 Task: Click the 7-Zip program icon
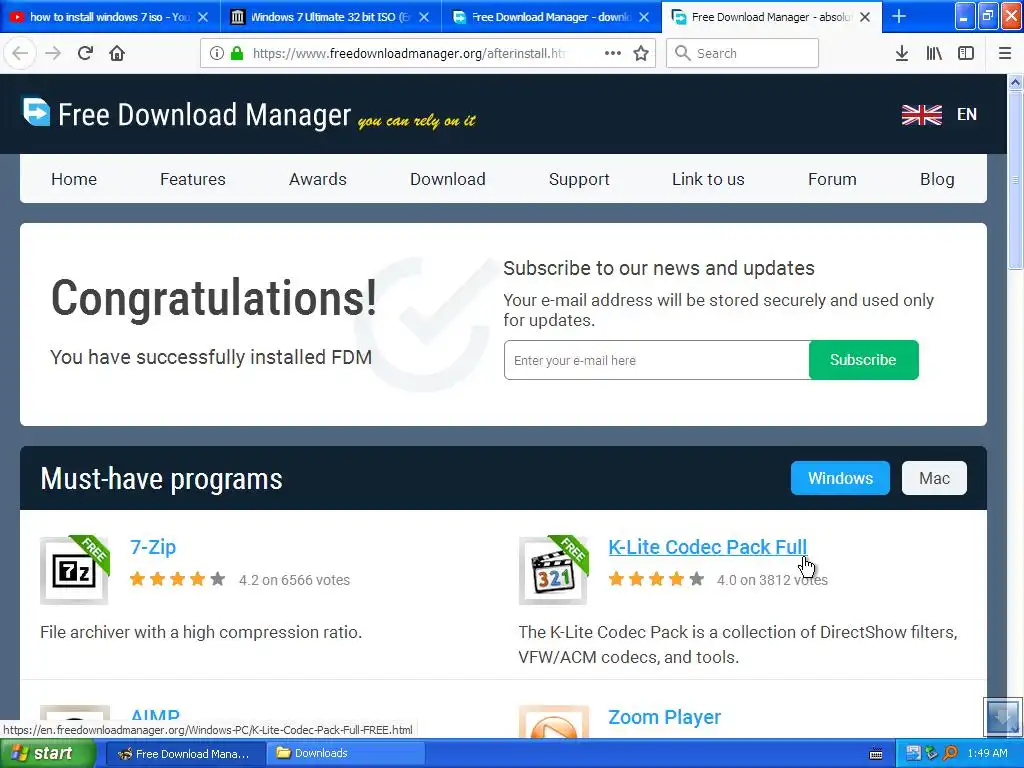click(x=74, y=570)
